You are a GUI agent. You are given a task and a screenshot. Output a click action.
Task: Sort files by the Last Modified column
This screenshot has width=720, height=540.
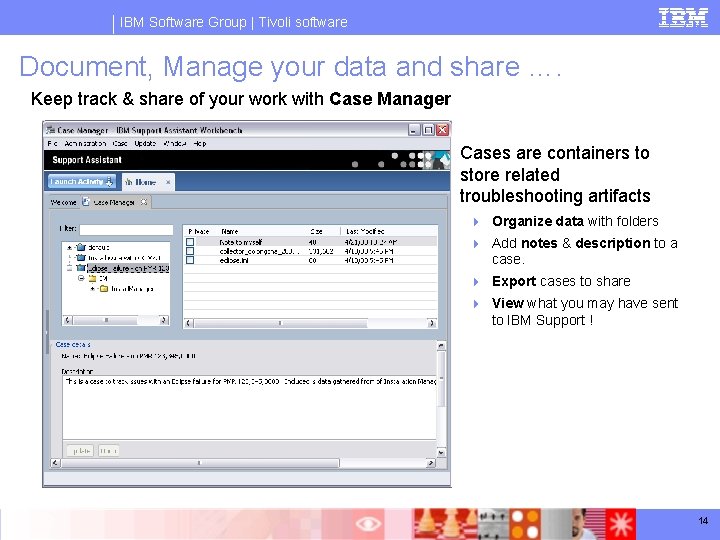click(365, 231)
